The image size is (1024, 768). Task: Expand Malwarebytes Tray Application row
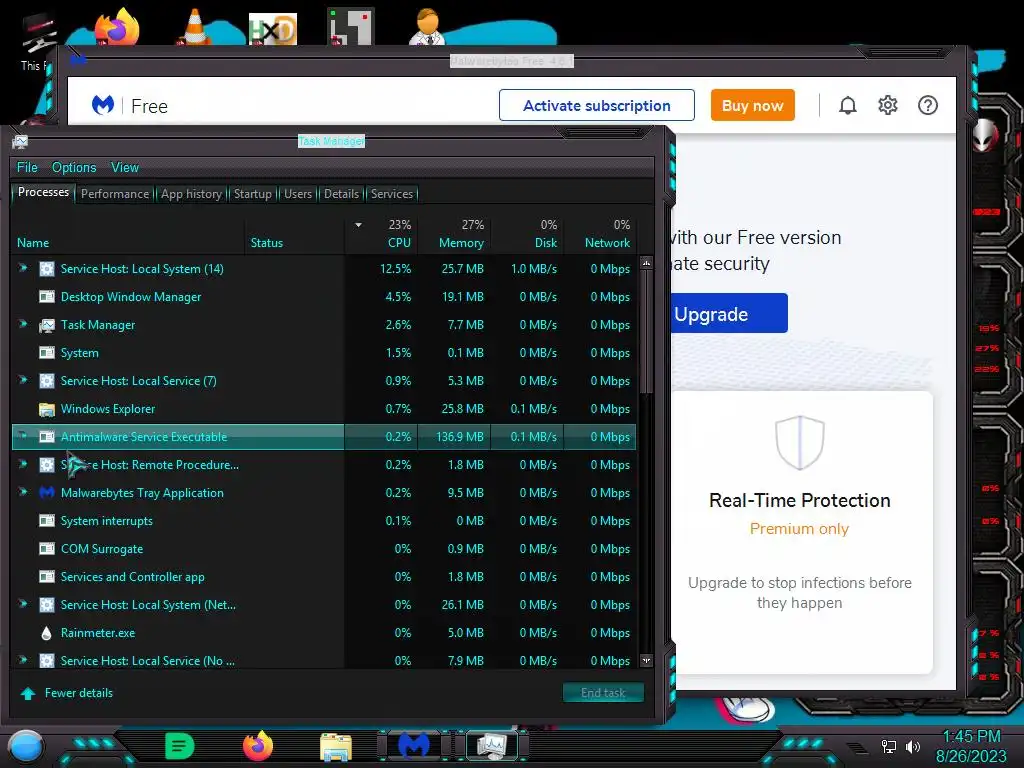point(23,492)
